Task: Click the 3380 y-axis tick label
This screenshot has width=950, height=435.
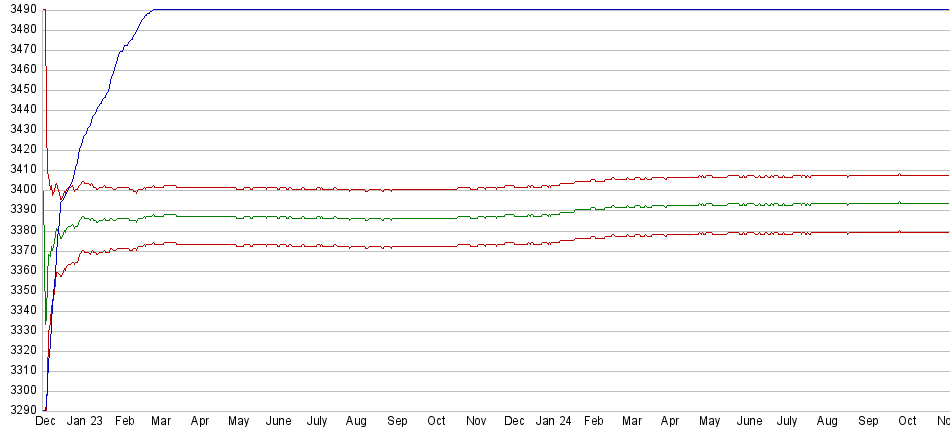Action: pos(19,230)
